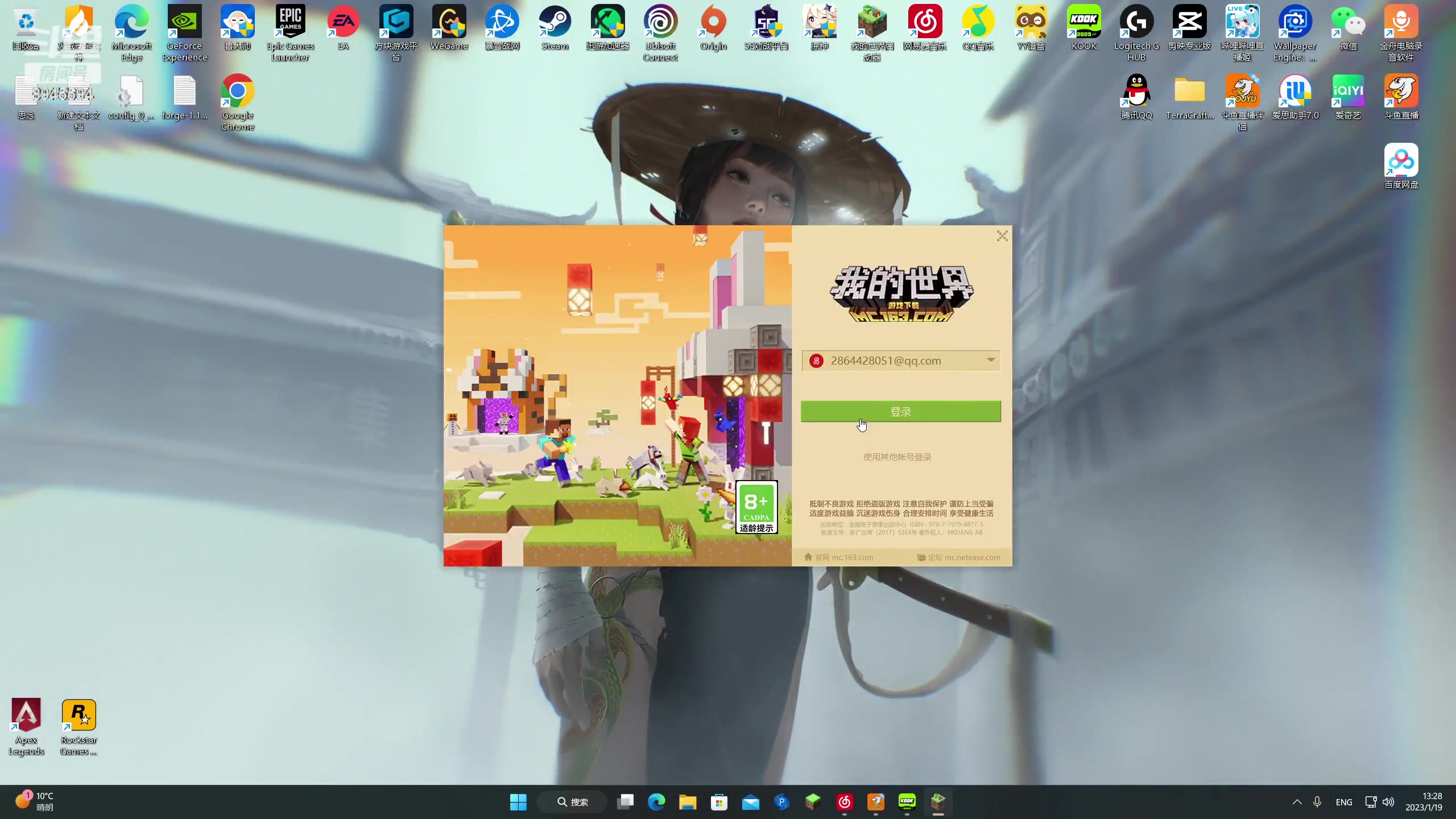The height and width of the screenshot is (819, 1456).
Task: Open the 剪映专业版 desktop icon
Action: [1190, 28]
